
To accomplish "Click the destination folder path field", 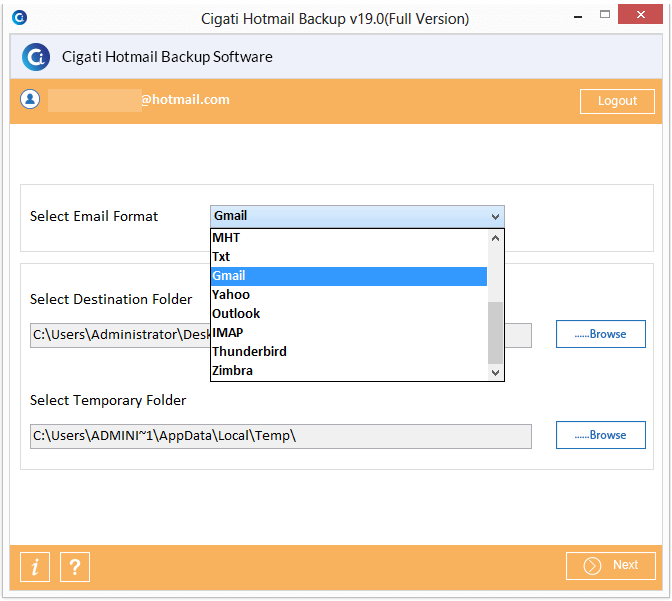I will tap(281, 335).
